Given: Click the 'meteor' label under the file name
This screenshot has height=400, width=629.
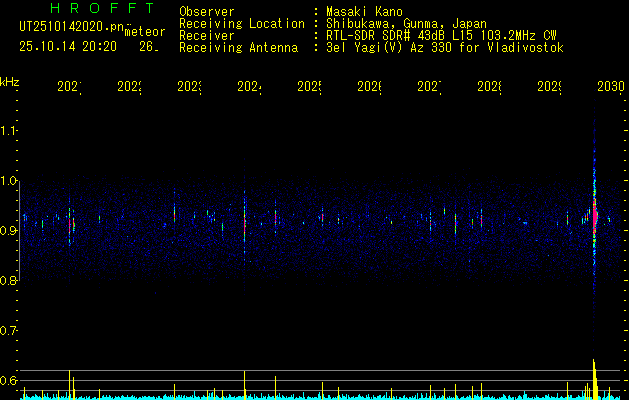Looking at the screenshot, I should point(145,32).
